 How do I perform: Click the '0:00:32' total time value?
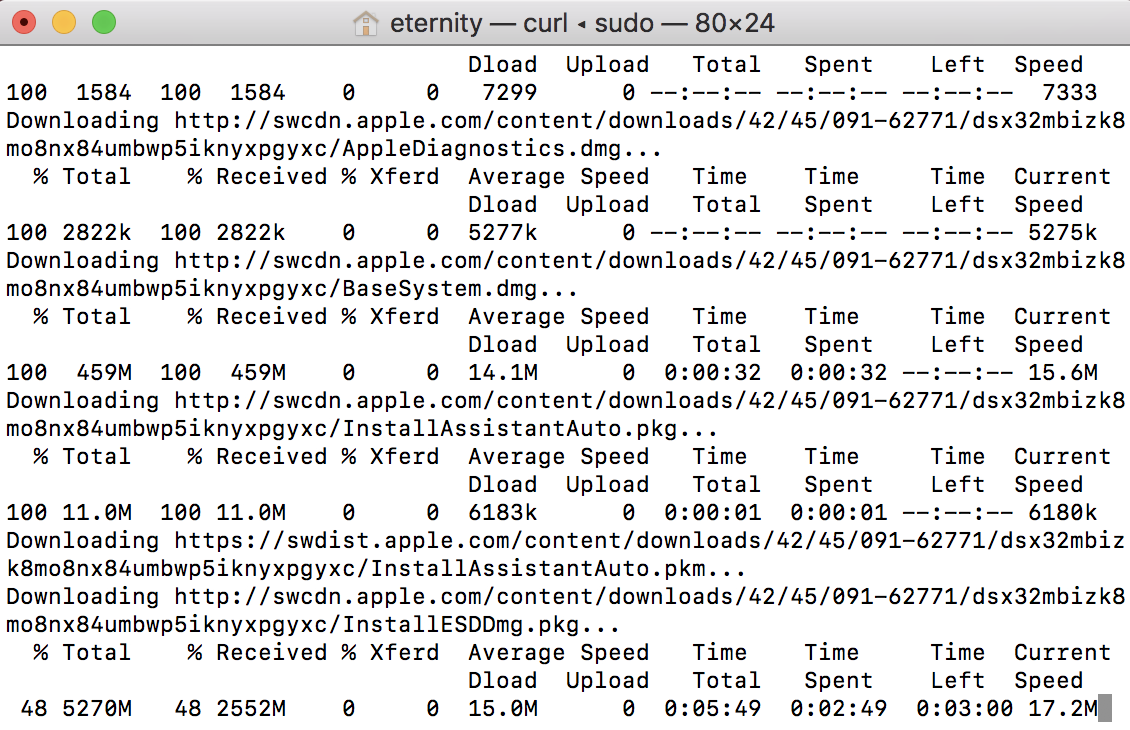point(713,373)
